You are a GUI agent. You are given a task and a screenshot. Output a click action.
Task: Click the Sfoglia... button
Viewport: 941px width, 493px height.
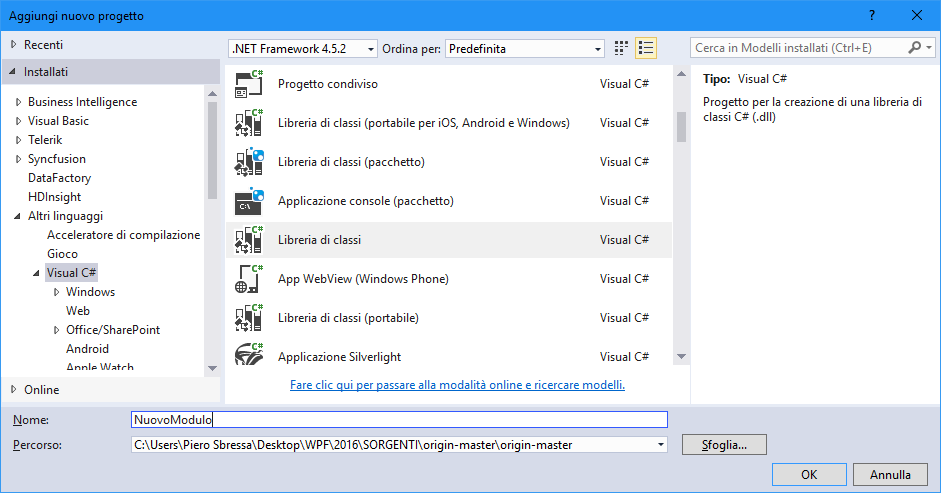pos(724,445)
